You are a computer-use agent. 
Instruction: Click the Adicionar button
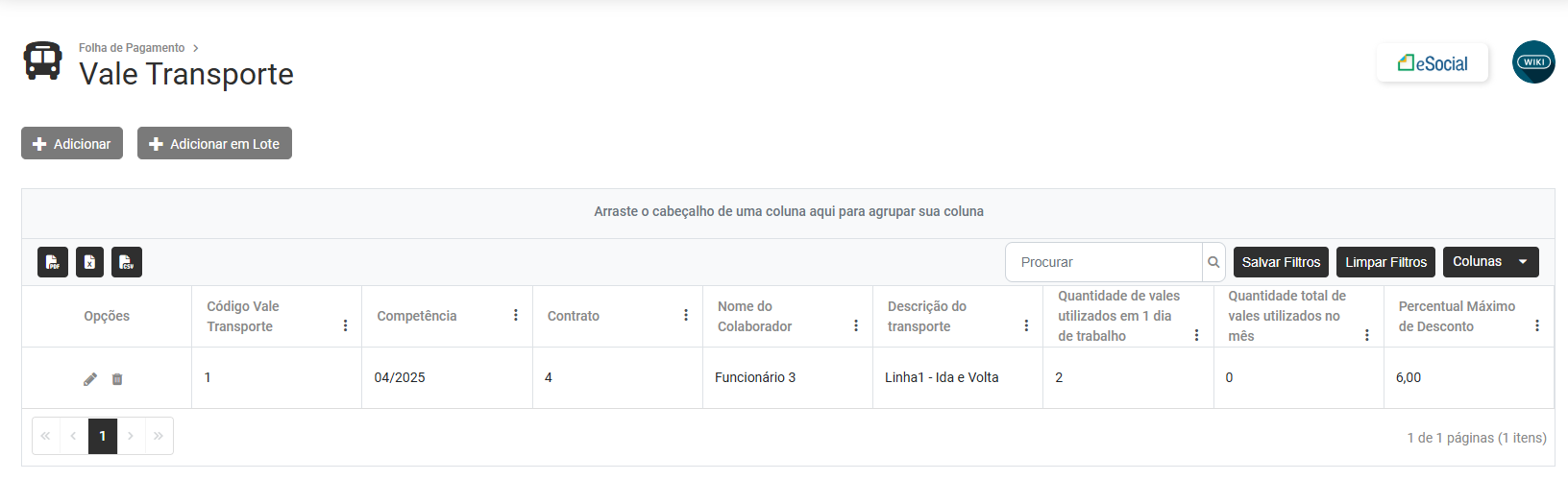click(x=72, y=144)
